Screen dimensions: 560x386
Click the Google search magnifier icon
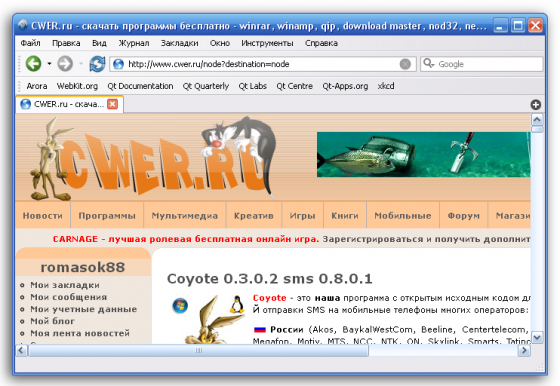(x=428, y=64)
